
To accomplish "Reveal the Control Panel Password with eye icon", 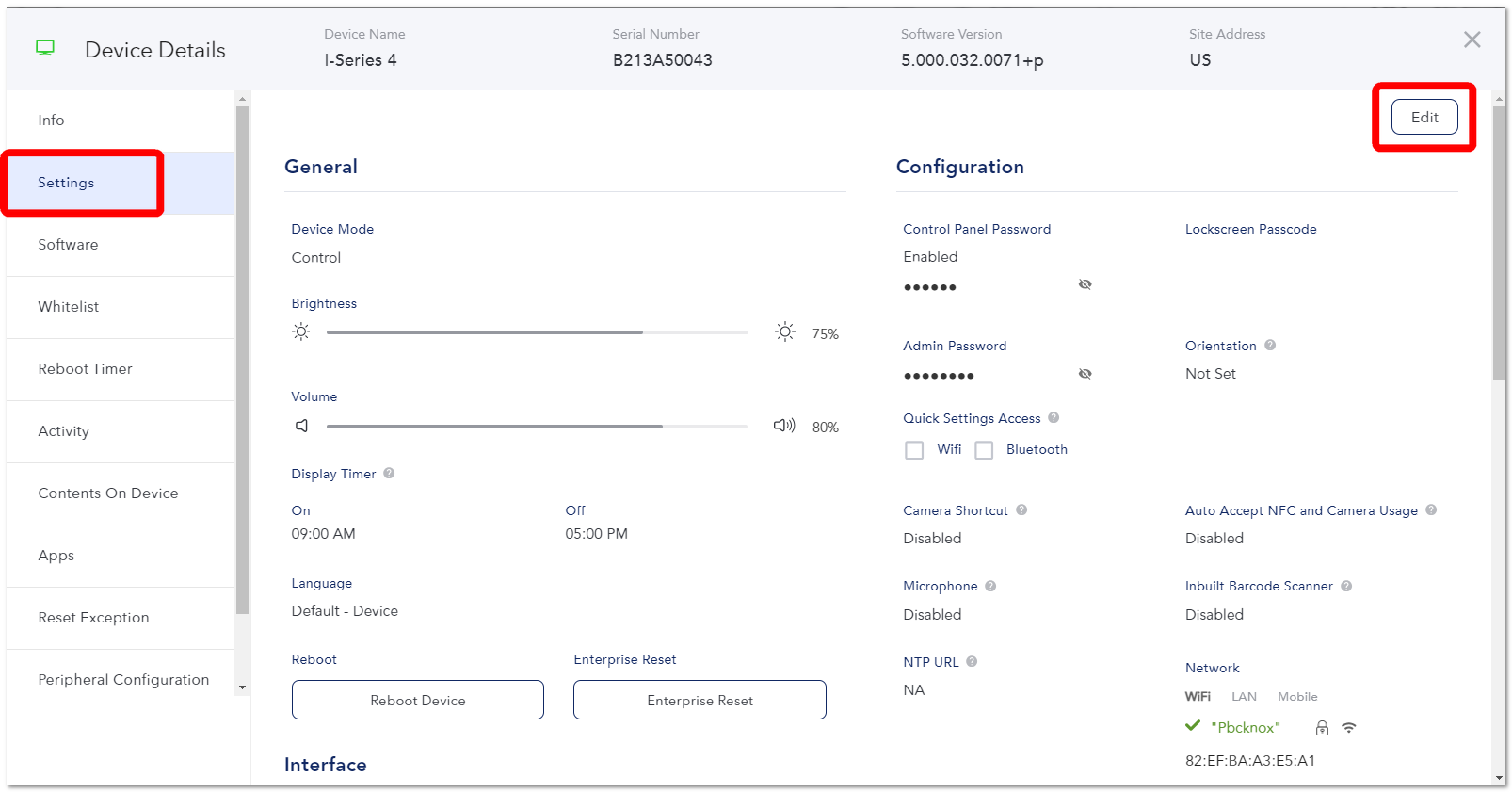I will (1085, 284).
